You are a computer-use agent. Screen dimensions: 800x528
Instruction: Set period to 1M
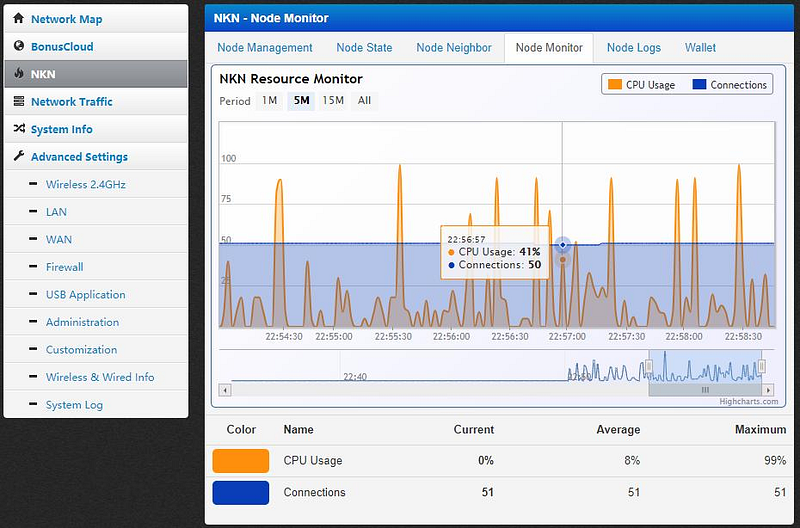(269, 100)
